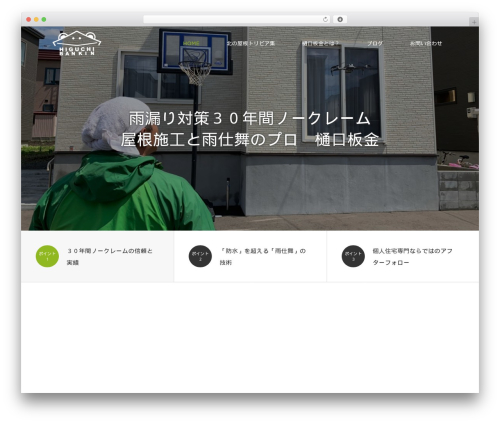Open 北の屋根トリビア集 menu item

tap(251, 43)
